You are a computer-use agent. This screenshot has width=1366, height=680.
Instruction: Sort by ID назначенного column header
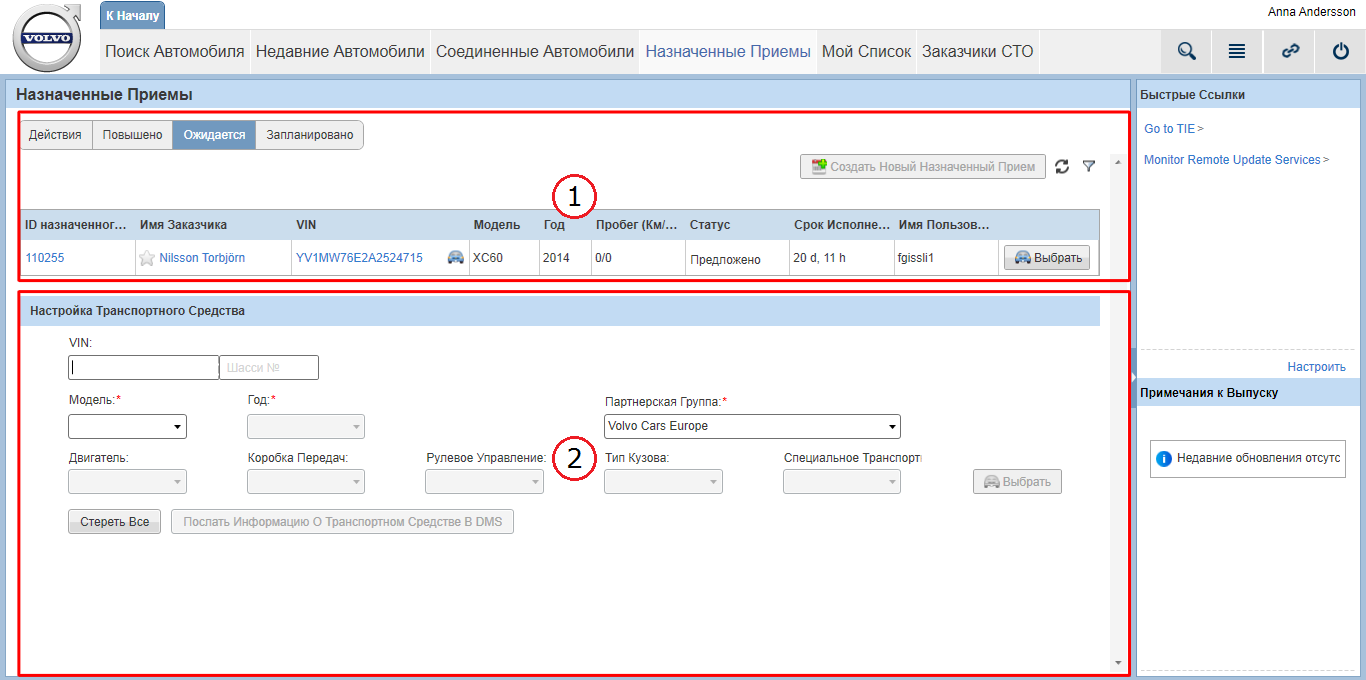pyautogui.click(x=77, y=225)
